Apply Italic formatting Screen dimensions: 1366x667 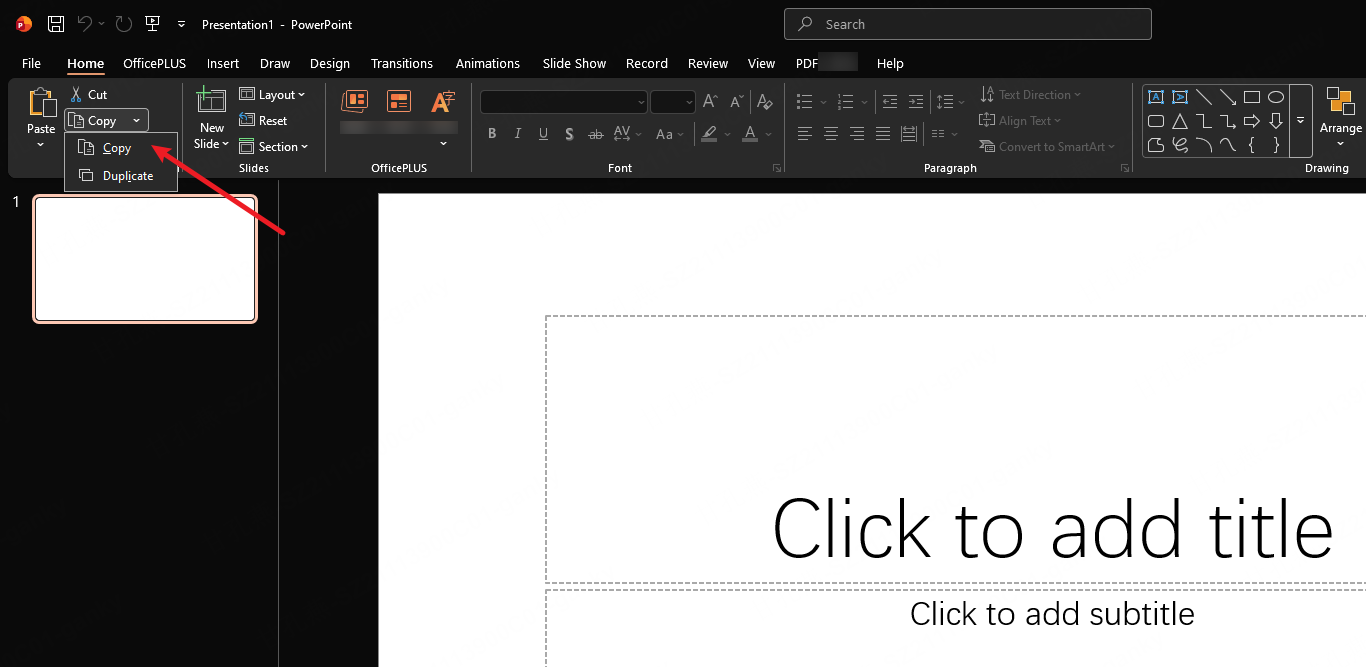[x=518, y=134]
